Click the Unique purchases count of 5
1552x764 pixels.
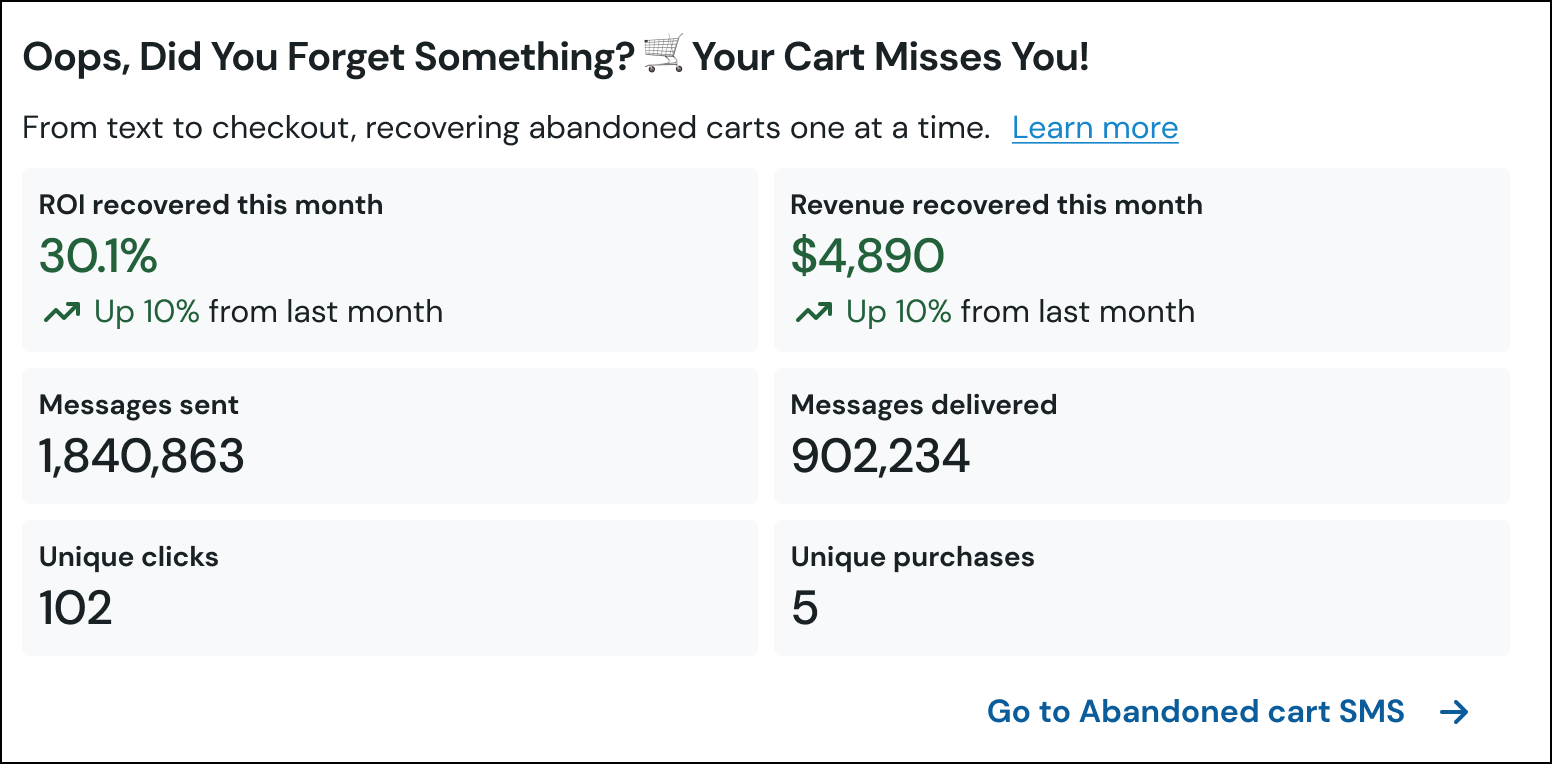click(x=803, y=609)
